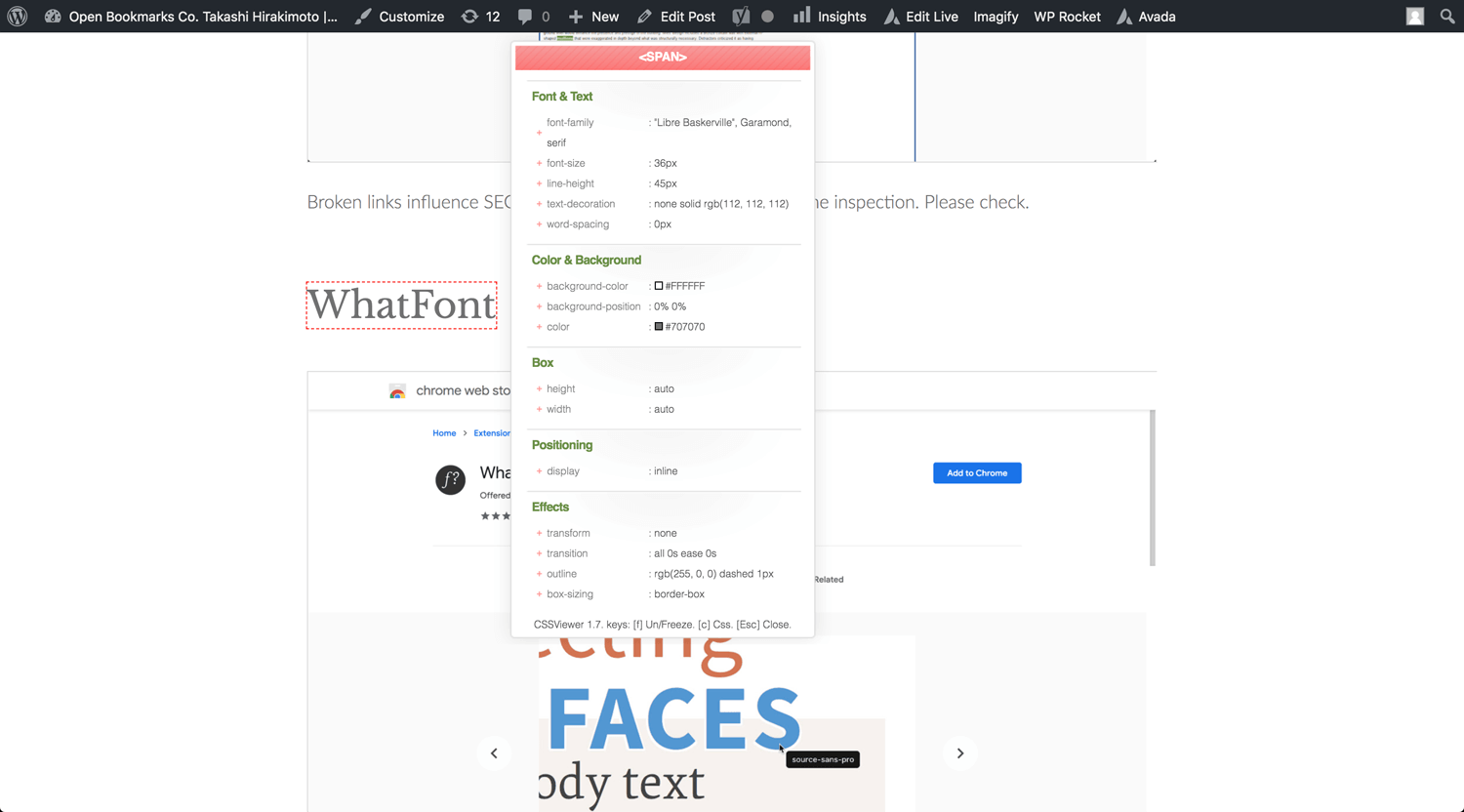Click the source-sans-pro tooltip
This screenshot has width=1464, height=812.
(x=823, y=759)
